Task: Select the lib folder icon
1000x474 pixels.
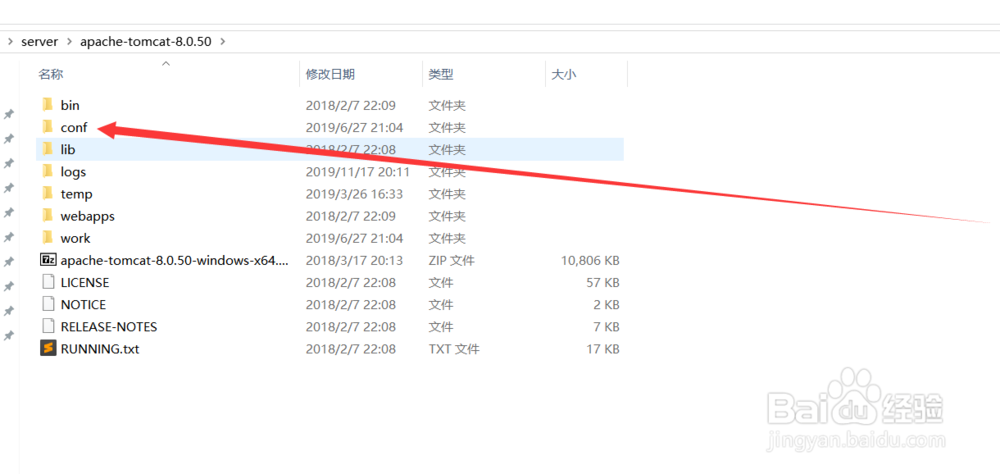Action: pos(47,149)
